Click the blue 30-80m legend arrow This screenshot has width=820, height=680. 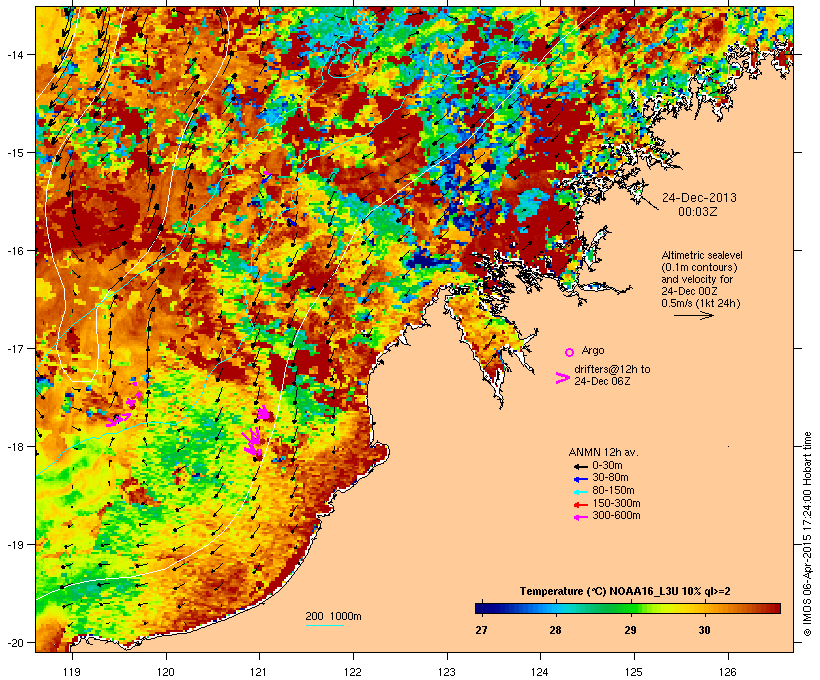581,479
